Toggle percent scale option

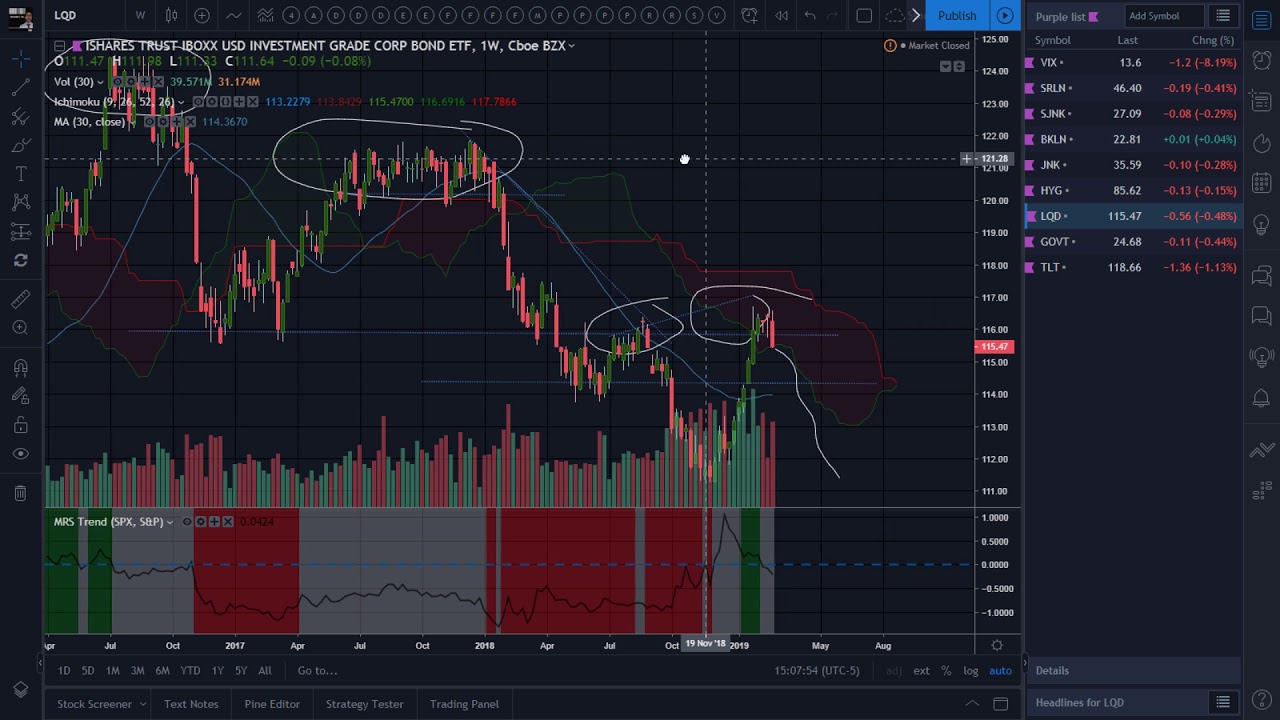(x=946, y=671)
